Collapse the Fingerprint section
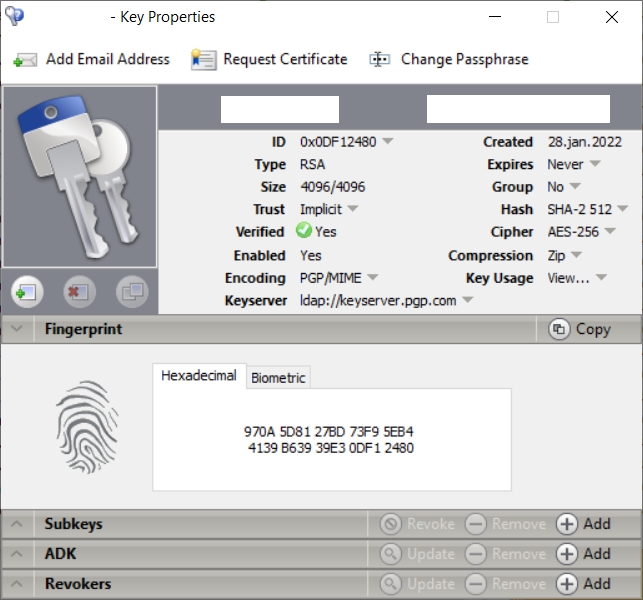 (17, 329)
